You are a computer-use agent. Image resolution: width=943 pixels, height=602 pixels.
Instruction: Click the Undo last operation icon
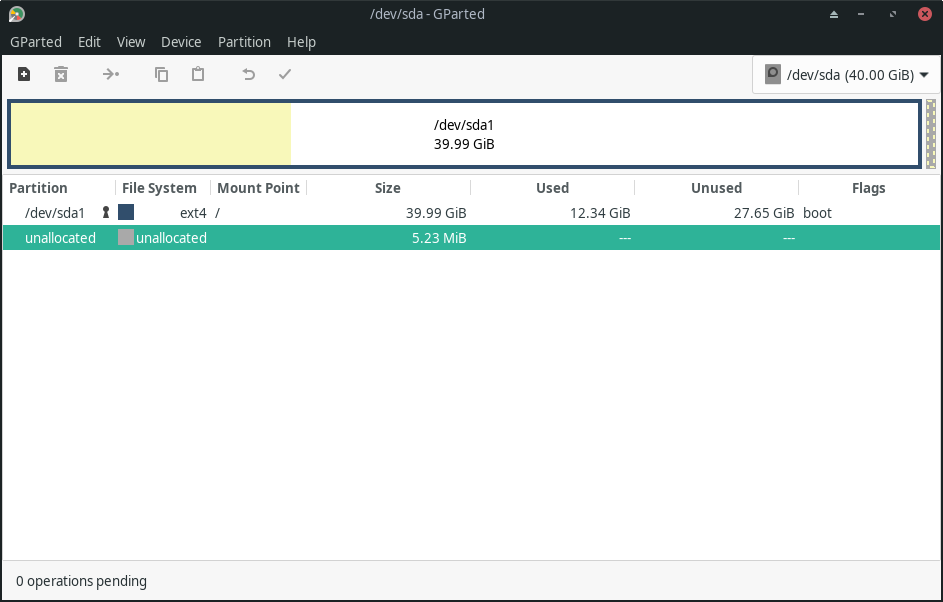click(x=248, y=74)
